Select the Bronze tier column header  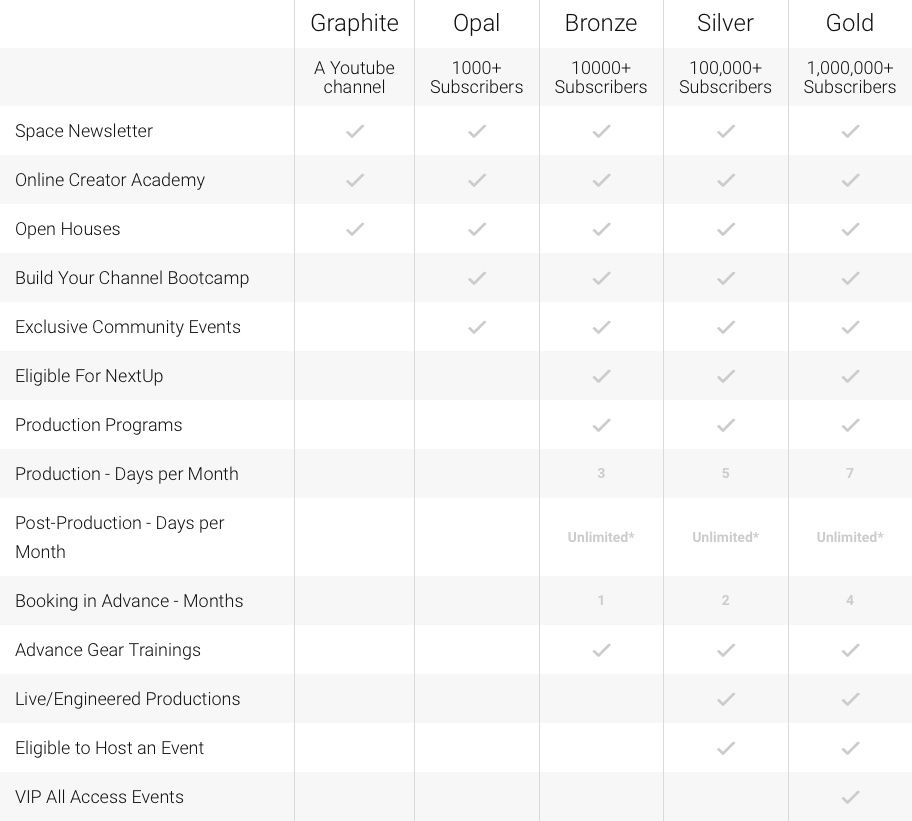(x=601, y=23)
